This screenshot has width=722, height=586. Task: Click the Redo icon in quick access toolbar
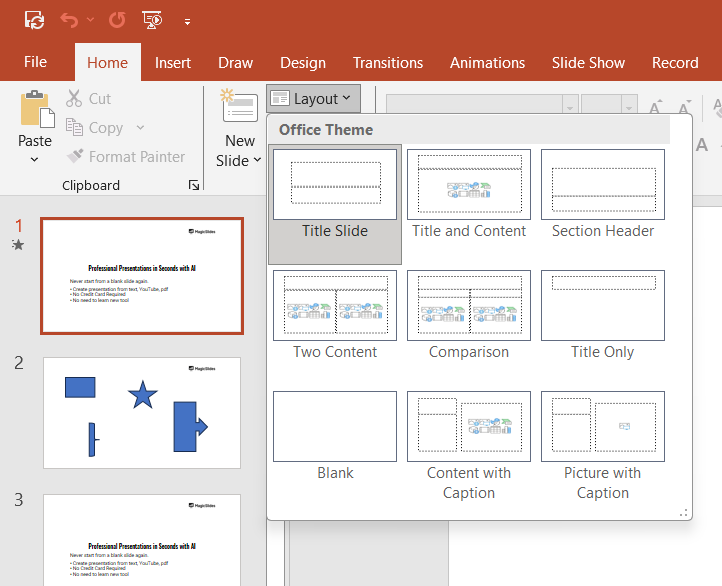click(x=117, y=20)
